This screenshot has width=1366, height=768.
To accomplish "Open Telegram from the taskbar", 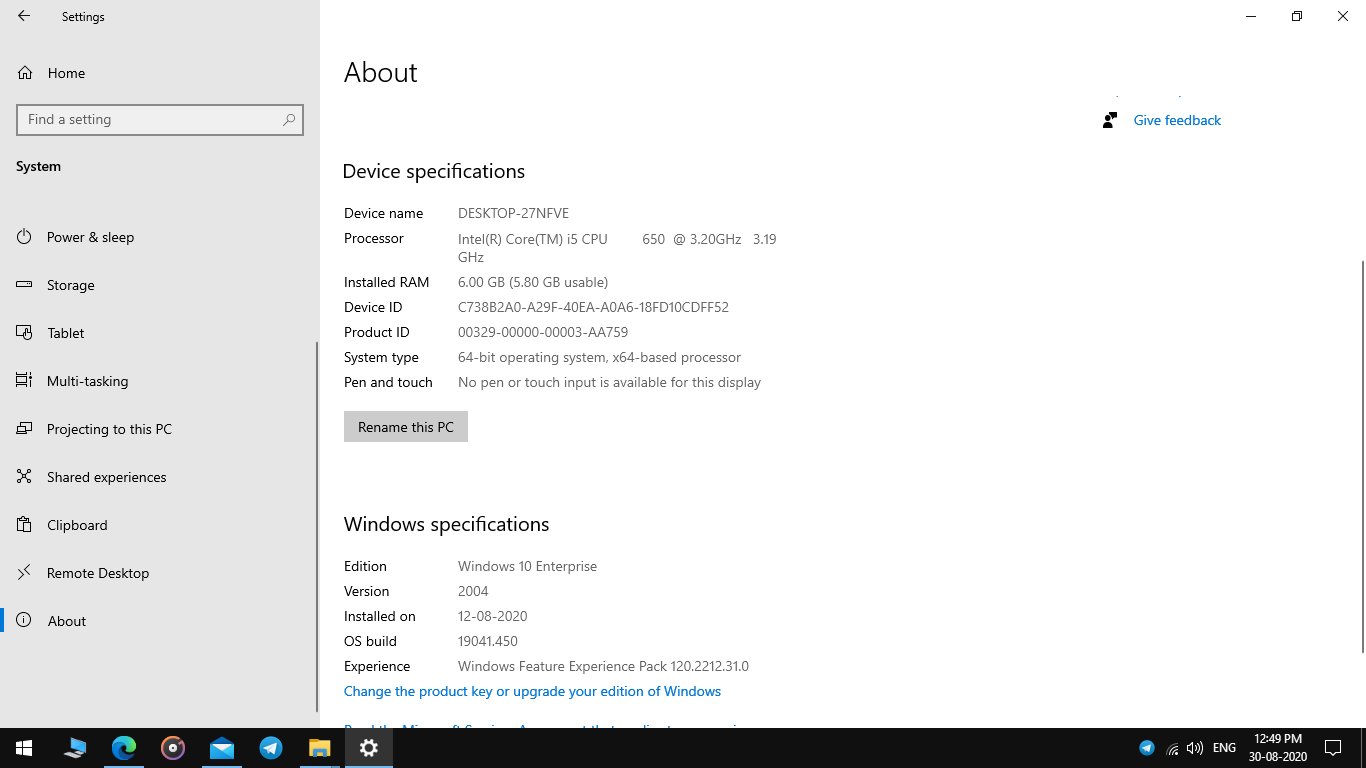I will [x=271, y=748].
